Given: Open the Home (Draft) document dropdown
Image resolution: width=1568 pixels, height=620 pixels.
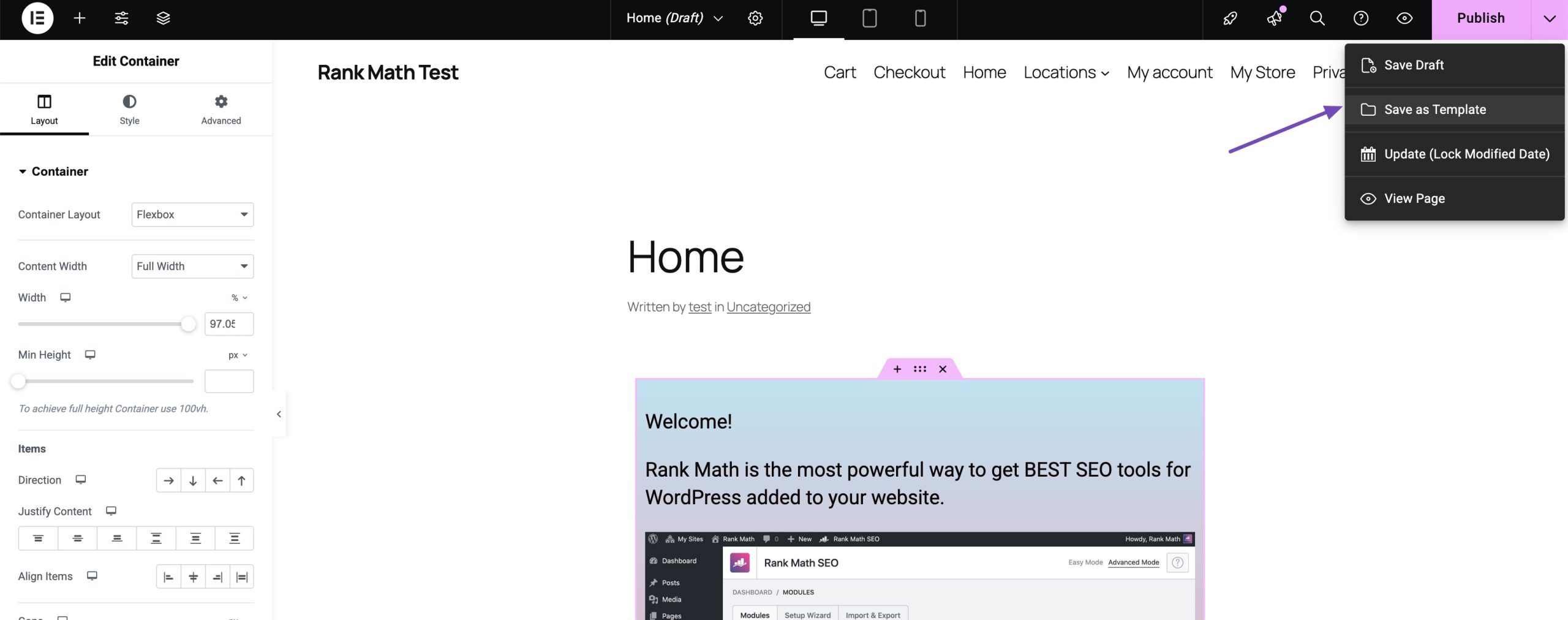Looking at the screenshot, I should (674, 18).
